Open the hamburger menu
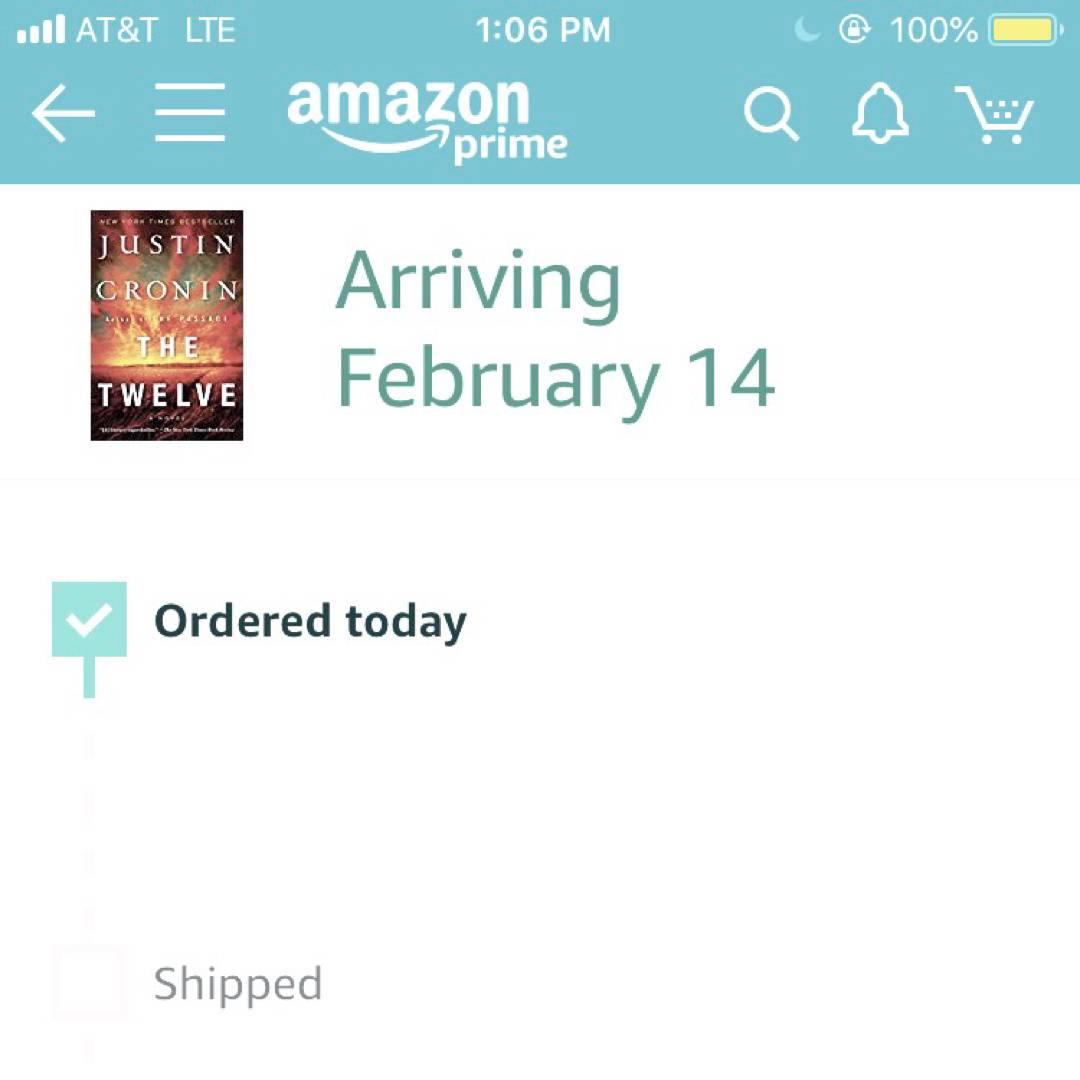 [190, 112]
